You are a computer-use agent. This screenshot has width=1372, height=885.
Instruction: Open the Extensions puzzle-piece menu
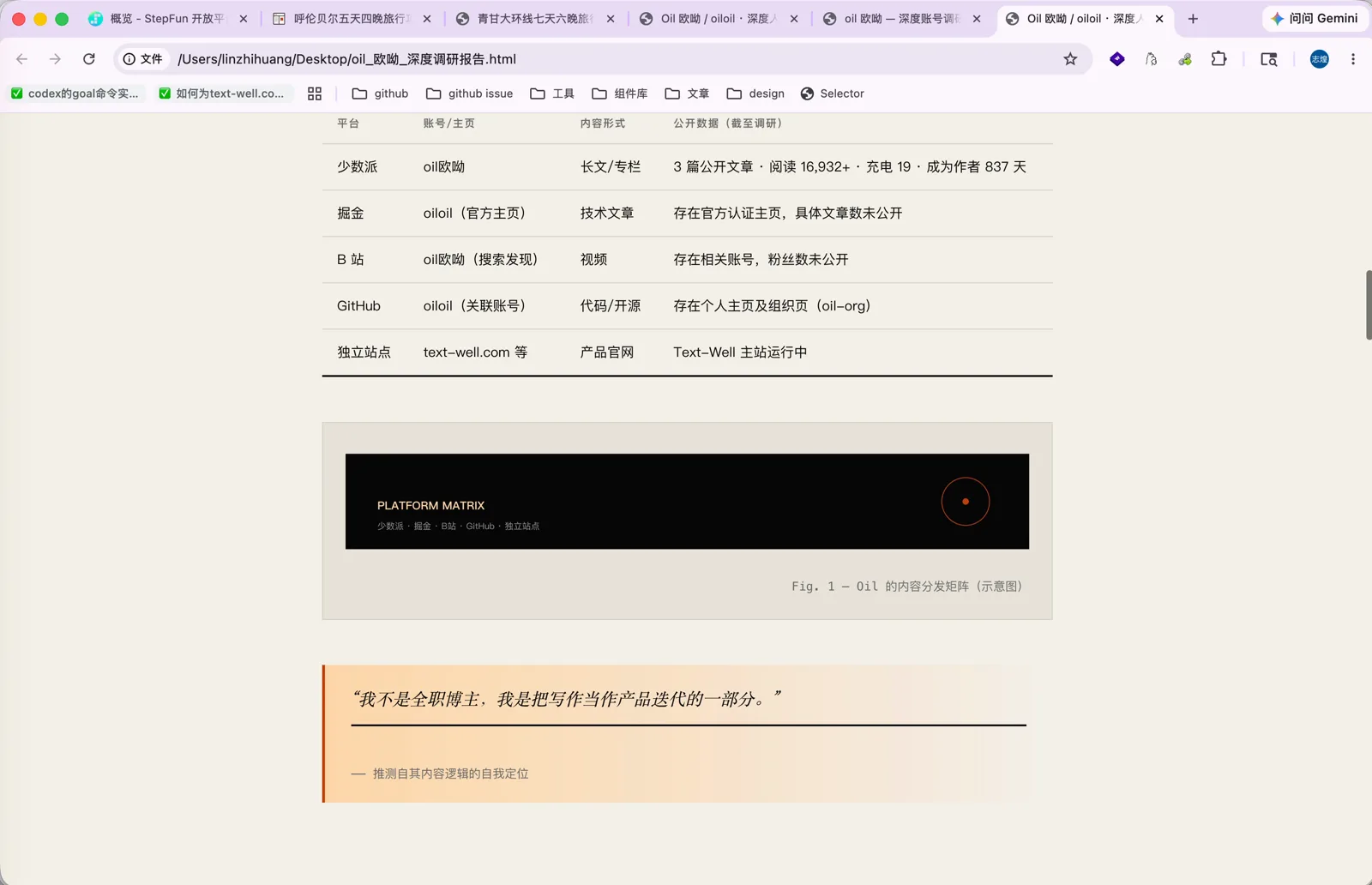[x=1219, y=59]
